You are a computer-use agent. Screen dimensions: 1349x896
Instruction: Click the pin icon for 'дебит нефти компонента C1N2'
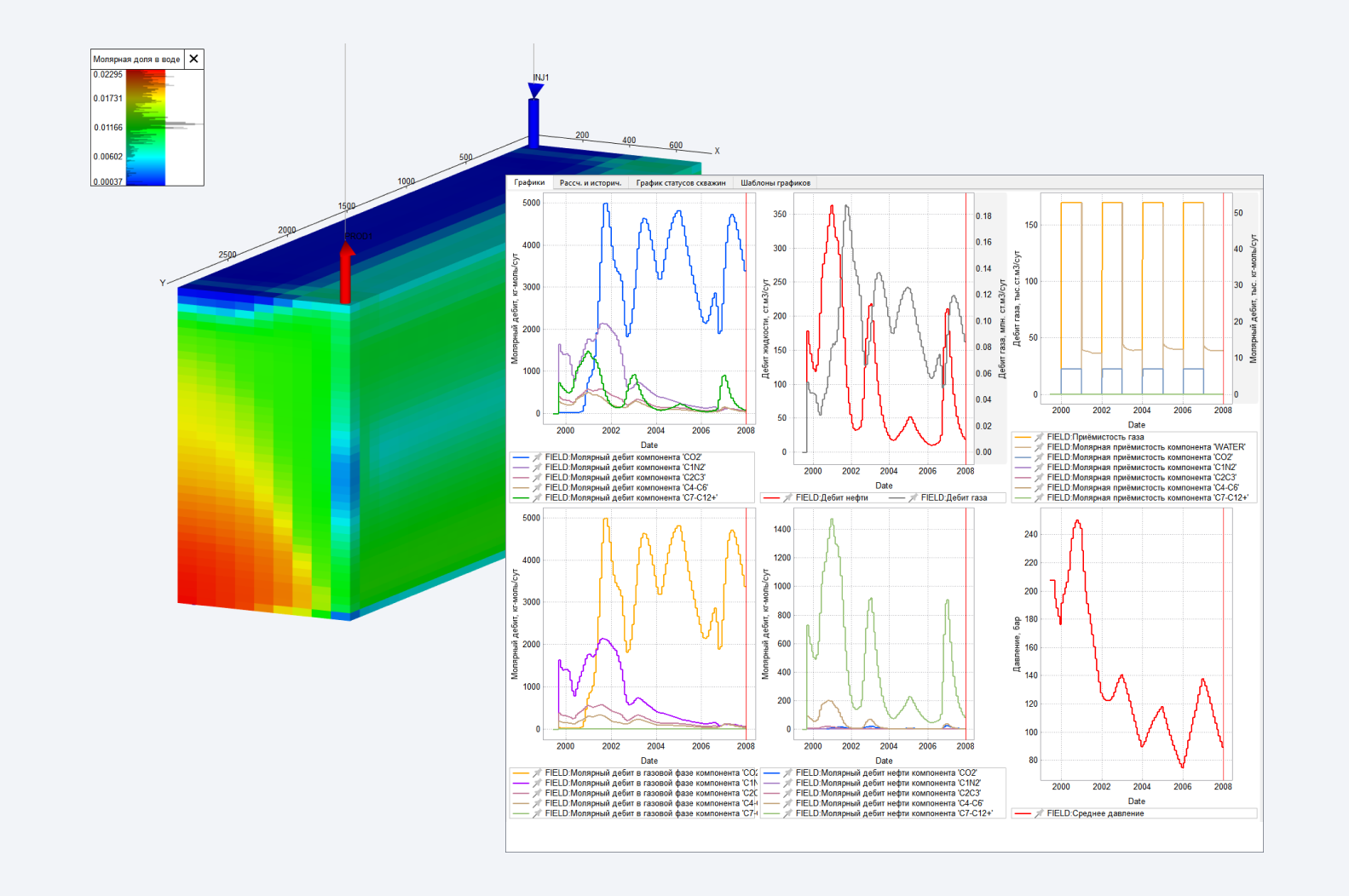(788, 784)
